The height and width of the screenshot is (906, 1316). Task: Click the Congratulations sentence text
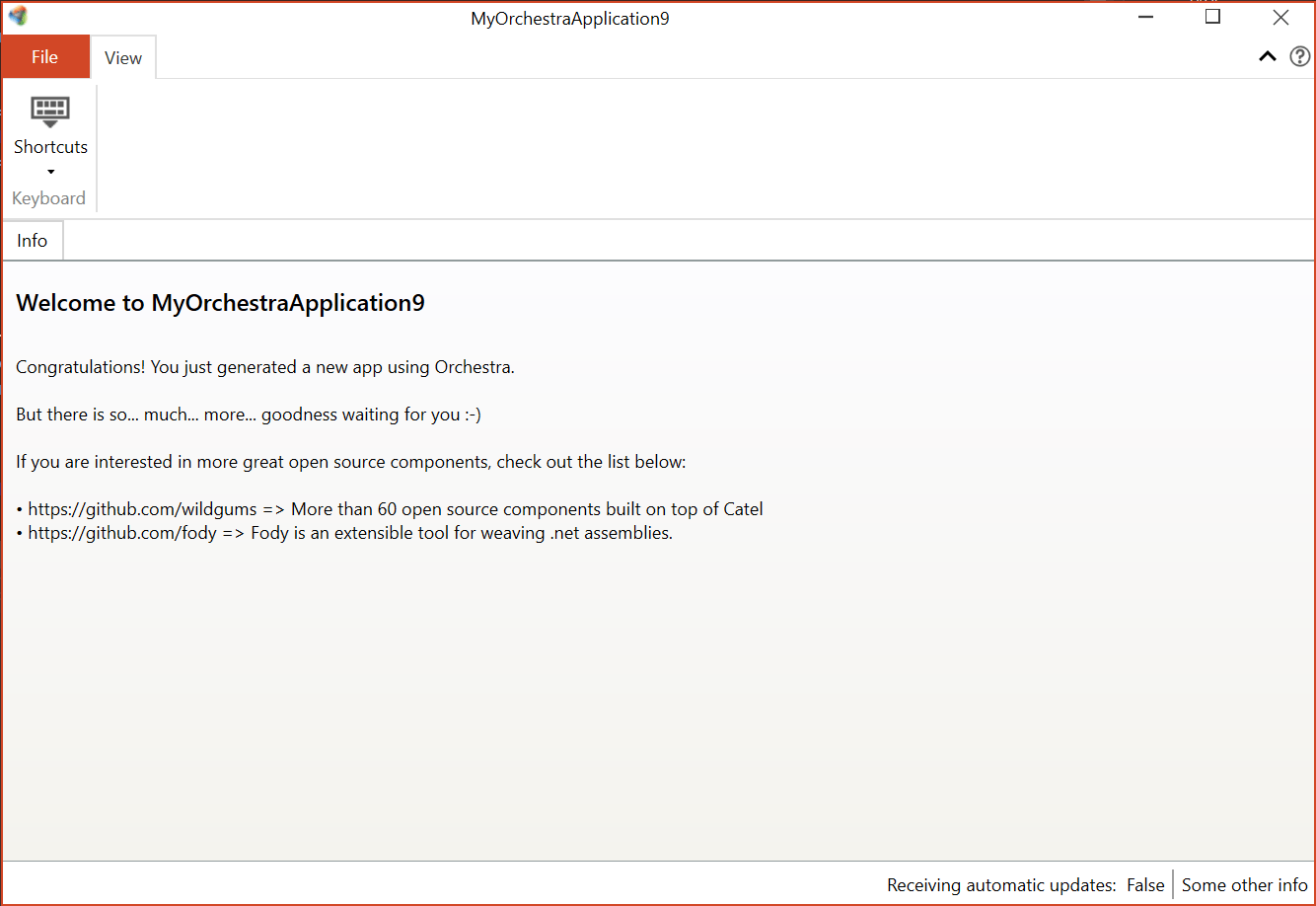(265, 367)
